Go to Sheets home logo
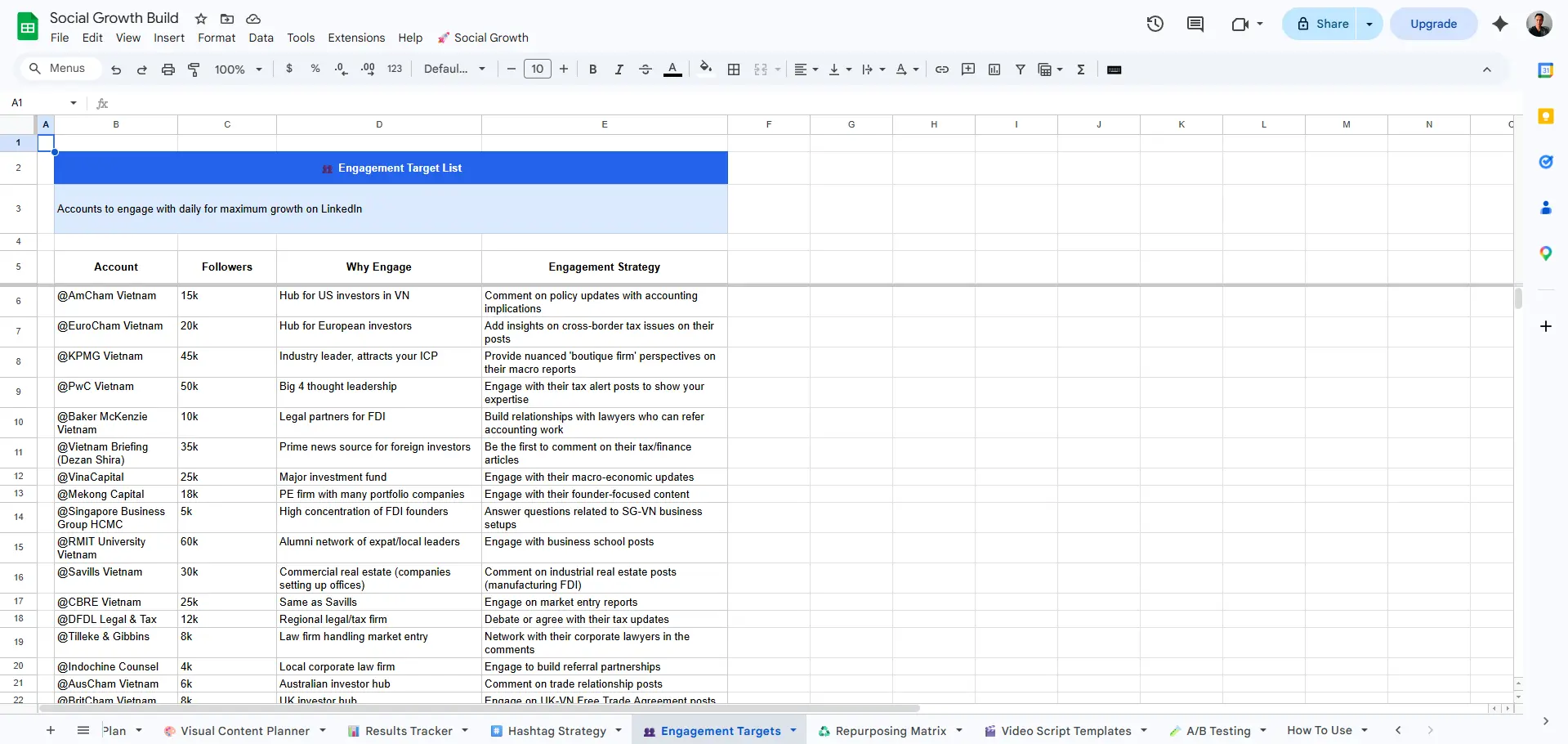Viewport: 1568px width, 744px height. pos(28,27)
